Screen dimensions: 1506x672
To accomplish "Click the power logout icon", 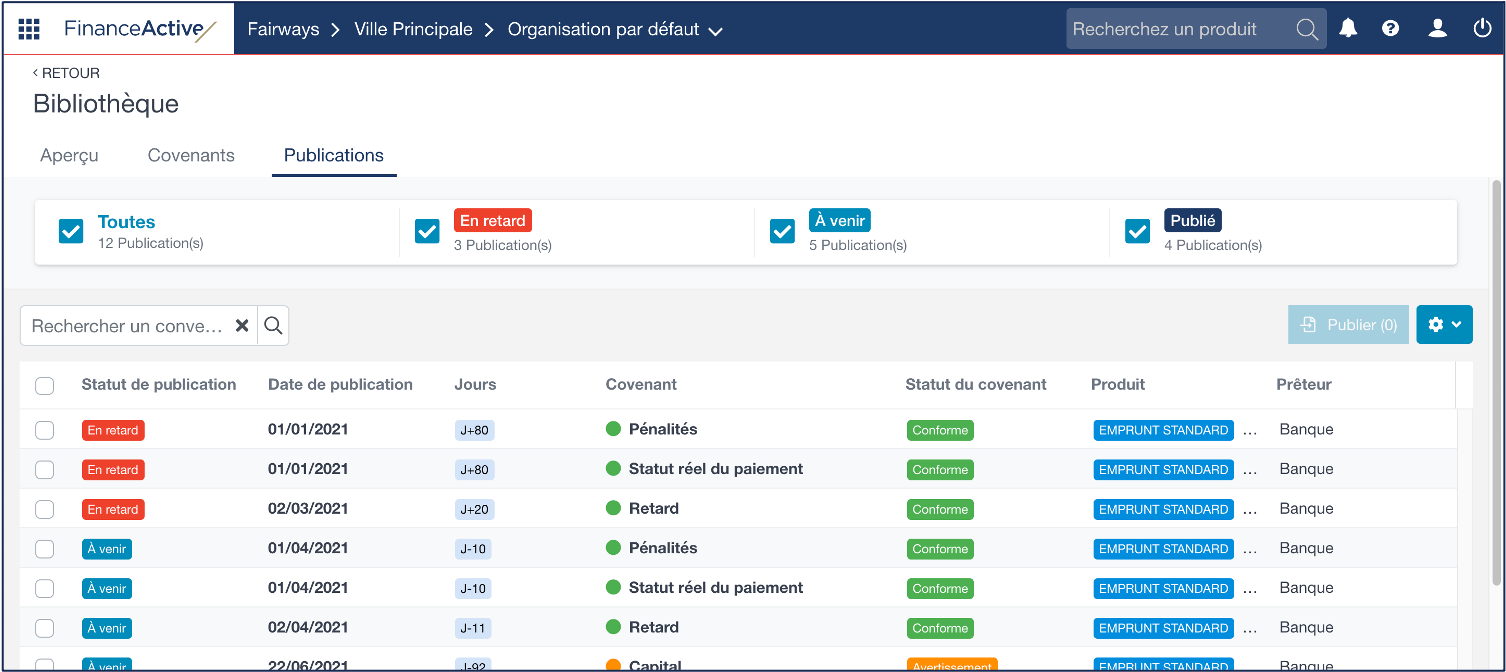I will click(1482, 29).
